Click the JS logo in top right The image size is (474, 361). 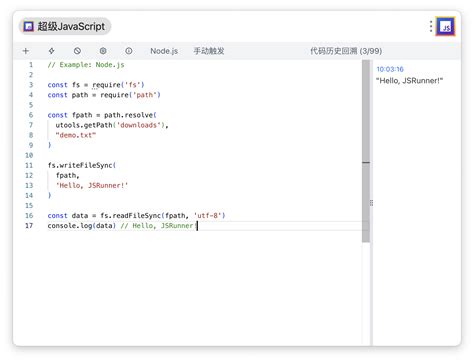446,27
